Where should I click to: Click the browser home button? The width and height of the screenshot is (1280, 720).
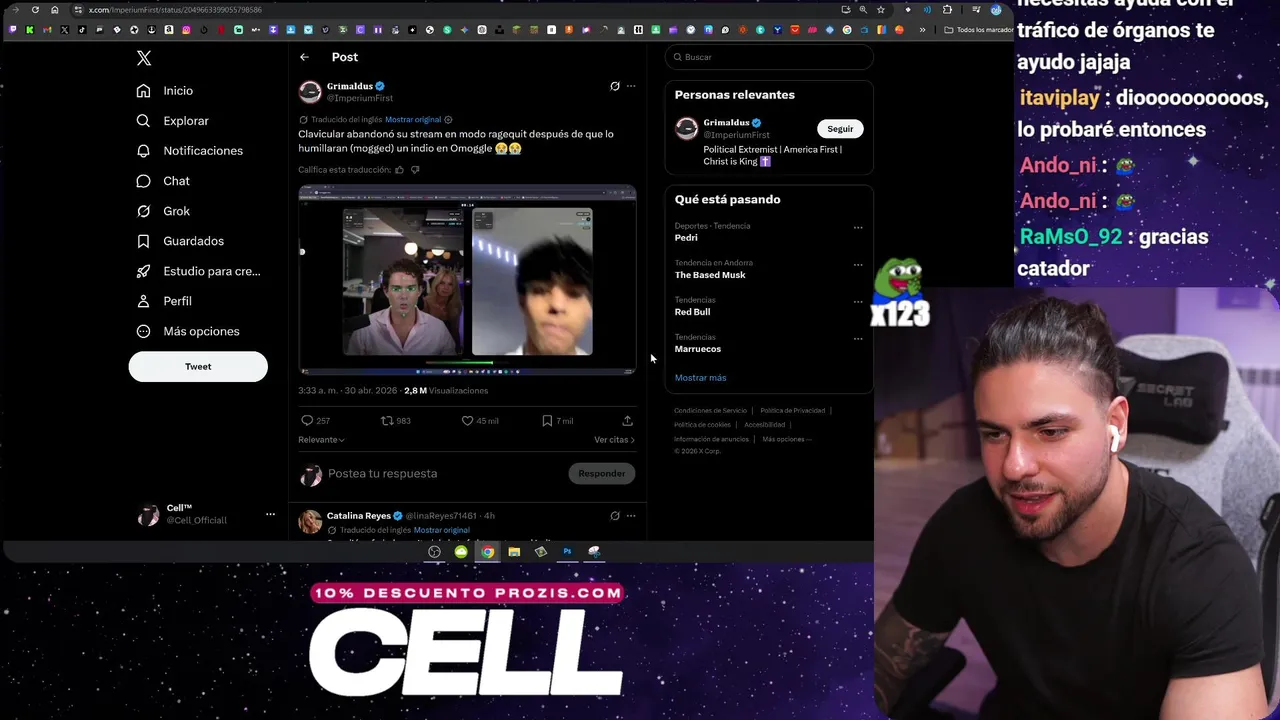[x=55, y=10]
